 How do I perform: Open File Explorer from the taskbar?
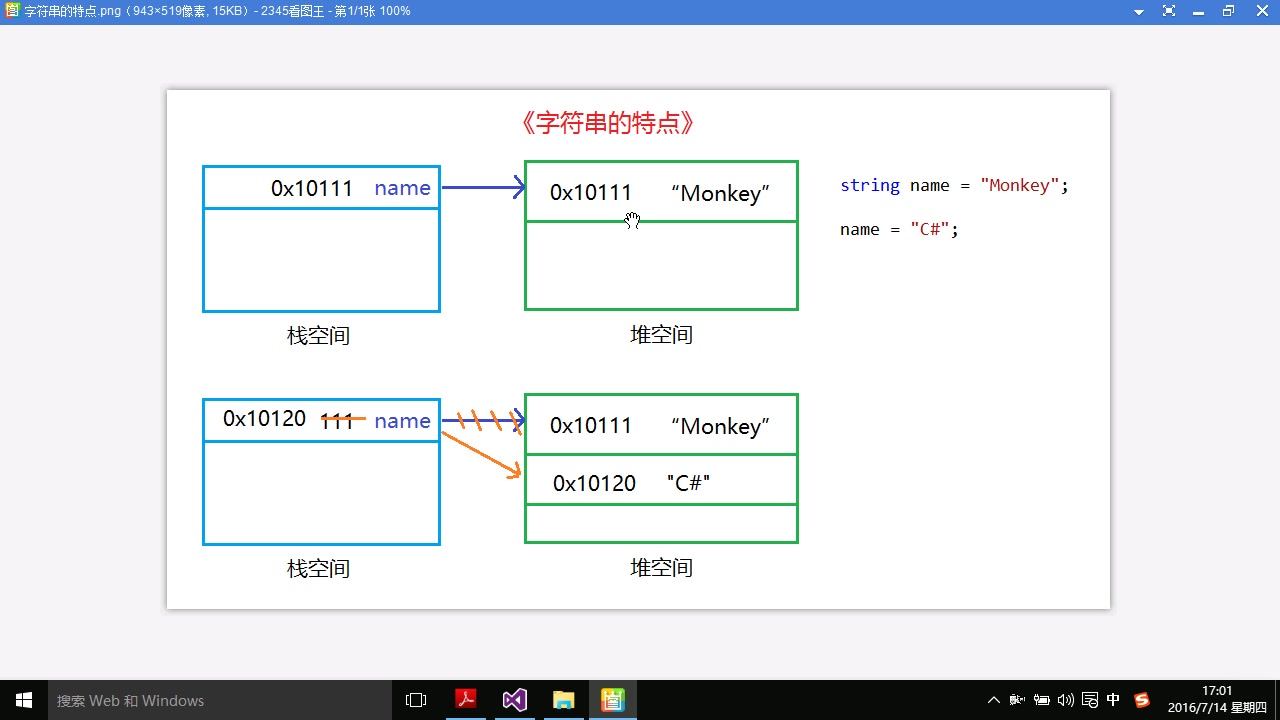564,700
